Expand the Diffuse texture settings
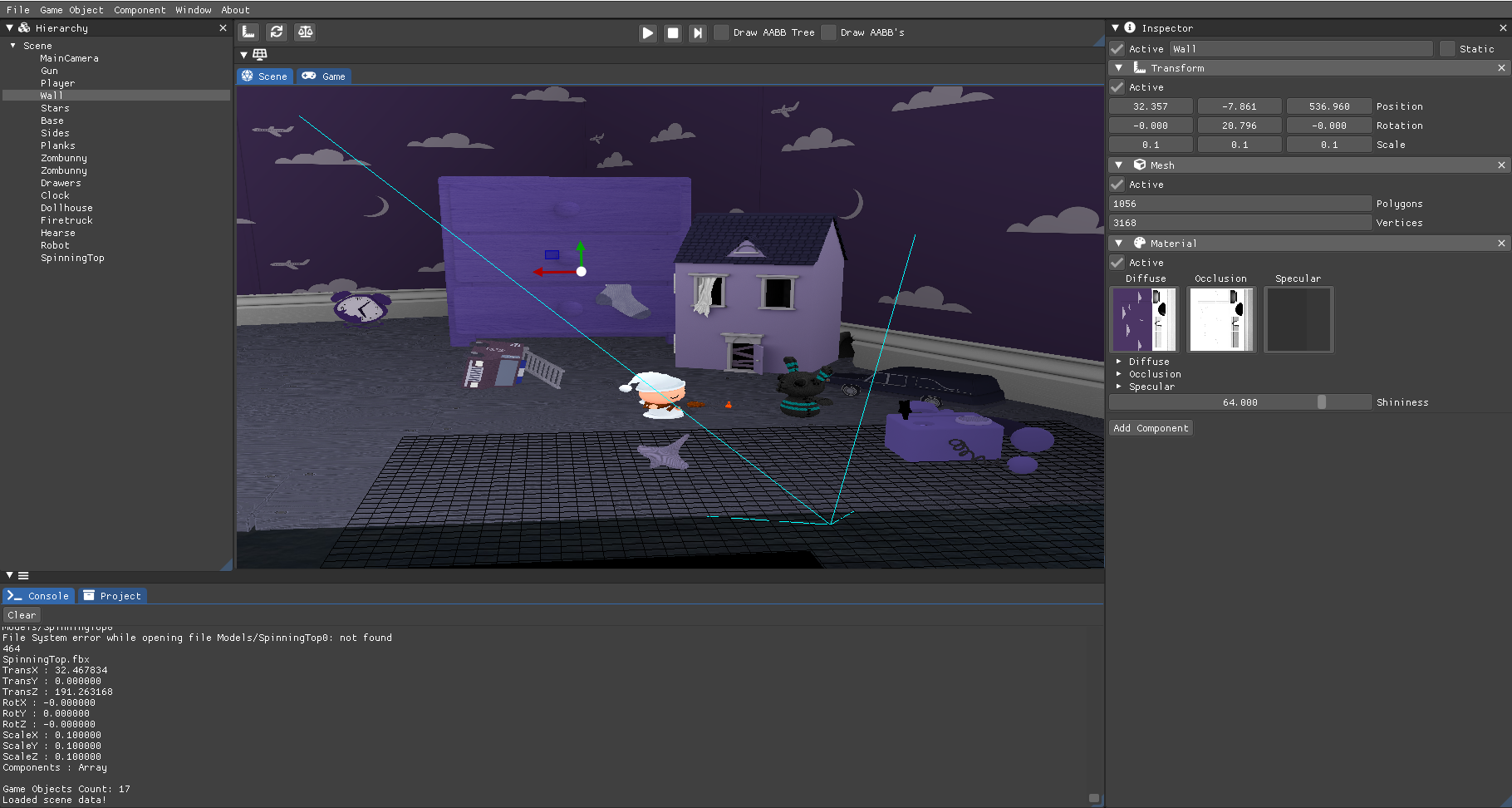 [1119, 362]
